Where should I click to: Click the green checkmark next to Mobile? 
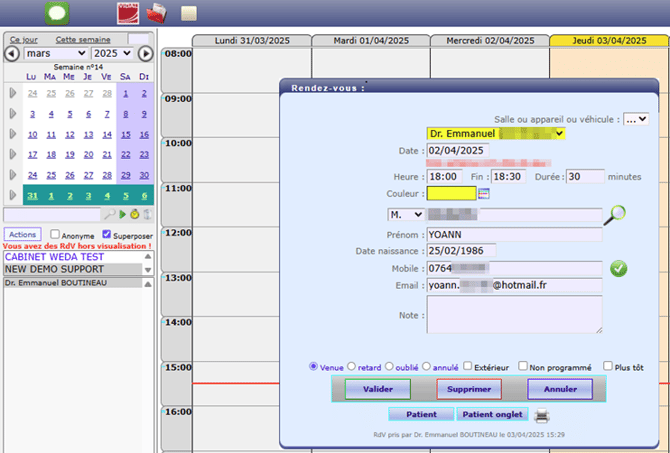pos(618,268)
